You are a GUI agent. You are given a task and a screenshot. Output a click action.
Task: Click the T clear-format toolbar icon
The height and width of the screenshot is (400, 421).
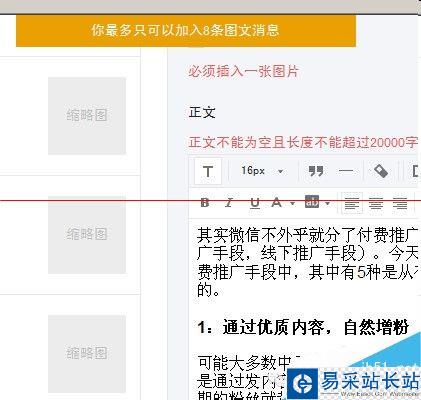tap(208, 171)
